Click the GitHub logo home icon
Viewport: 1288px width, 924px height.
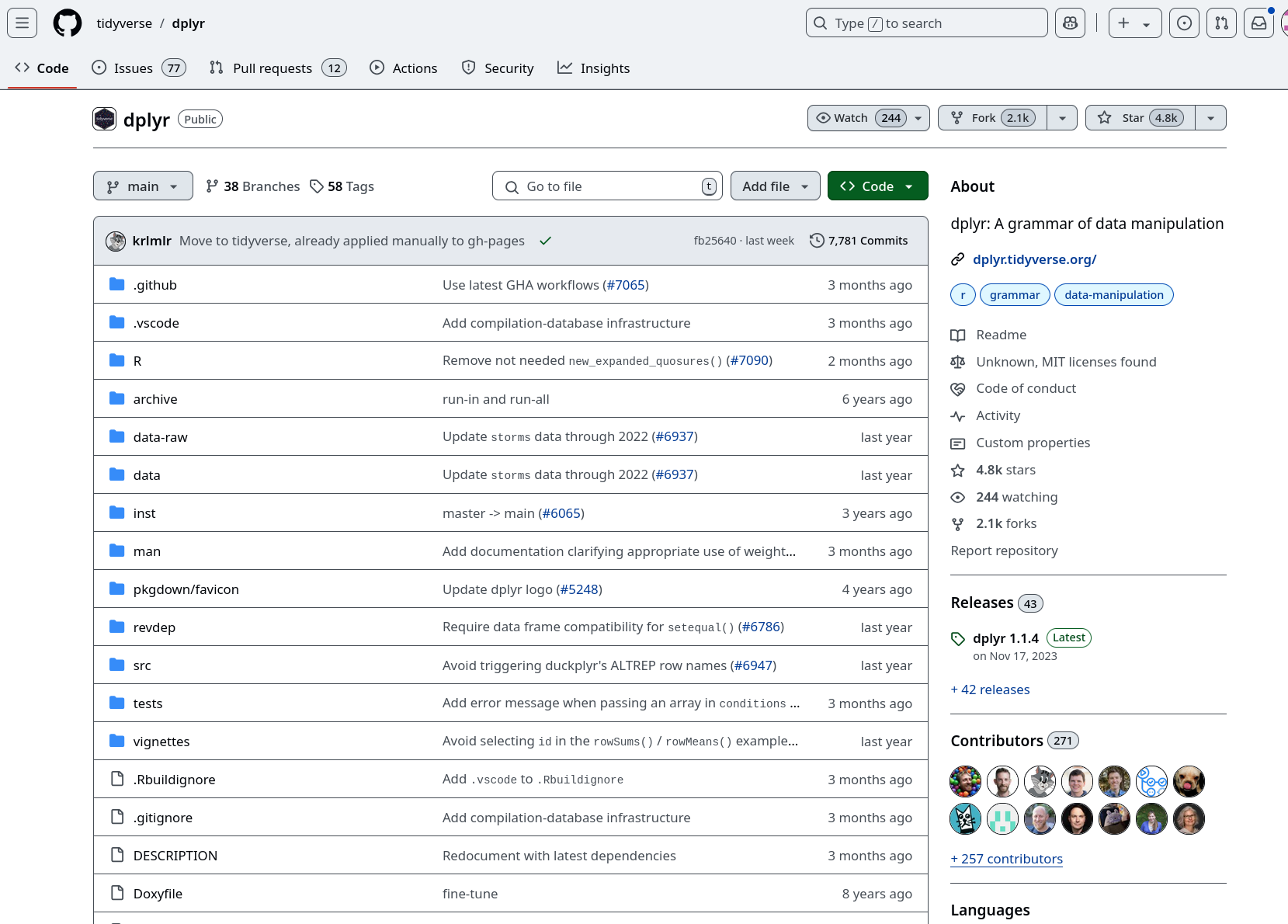(68, 23)
